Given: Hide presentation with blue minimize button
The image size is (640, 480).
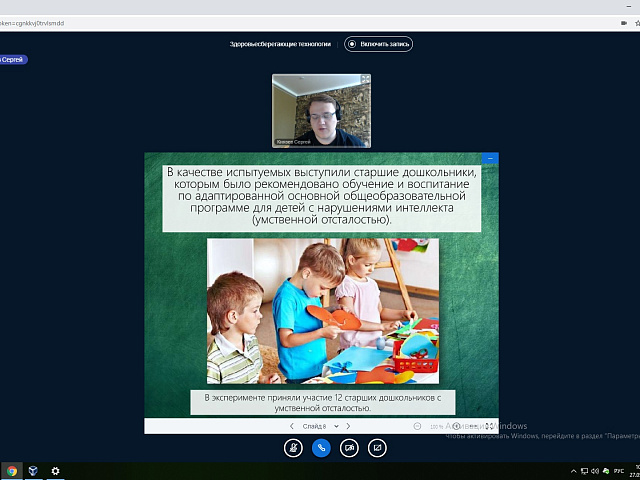Looking at the screenshot, I should [489, 158].
